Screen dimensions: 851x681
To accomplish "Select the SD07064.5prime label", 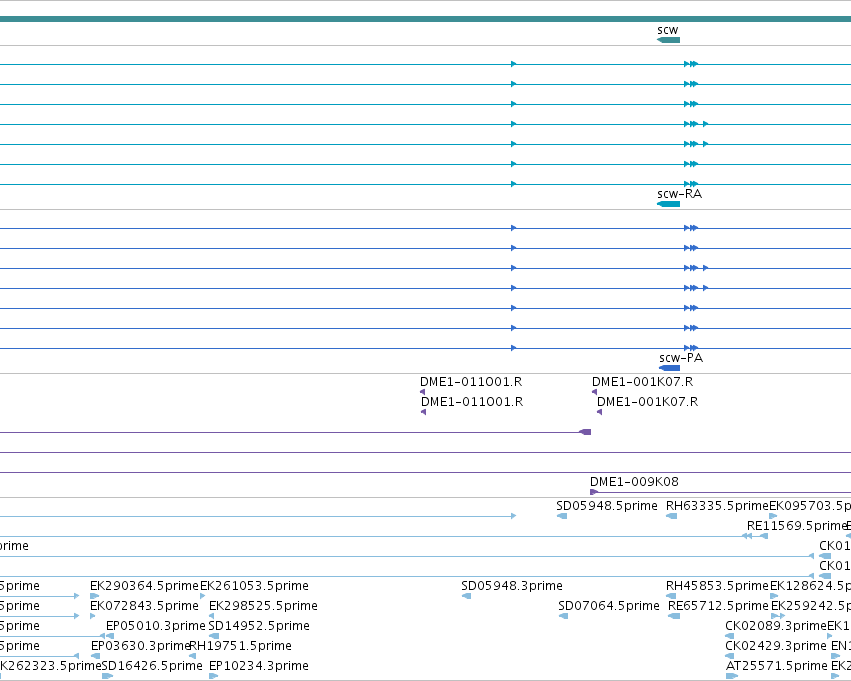I will [609, 606].
